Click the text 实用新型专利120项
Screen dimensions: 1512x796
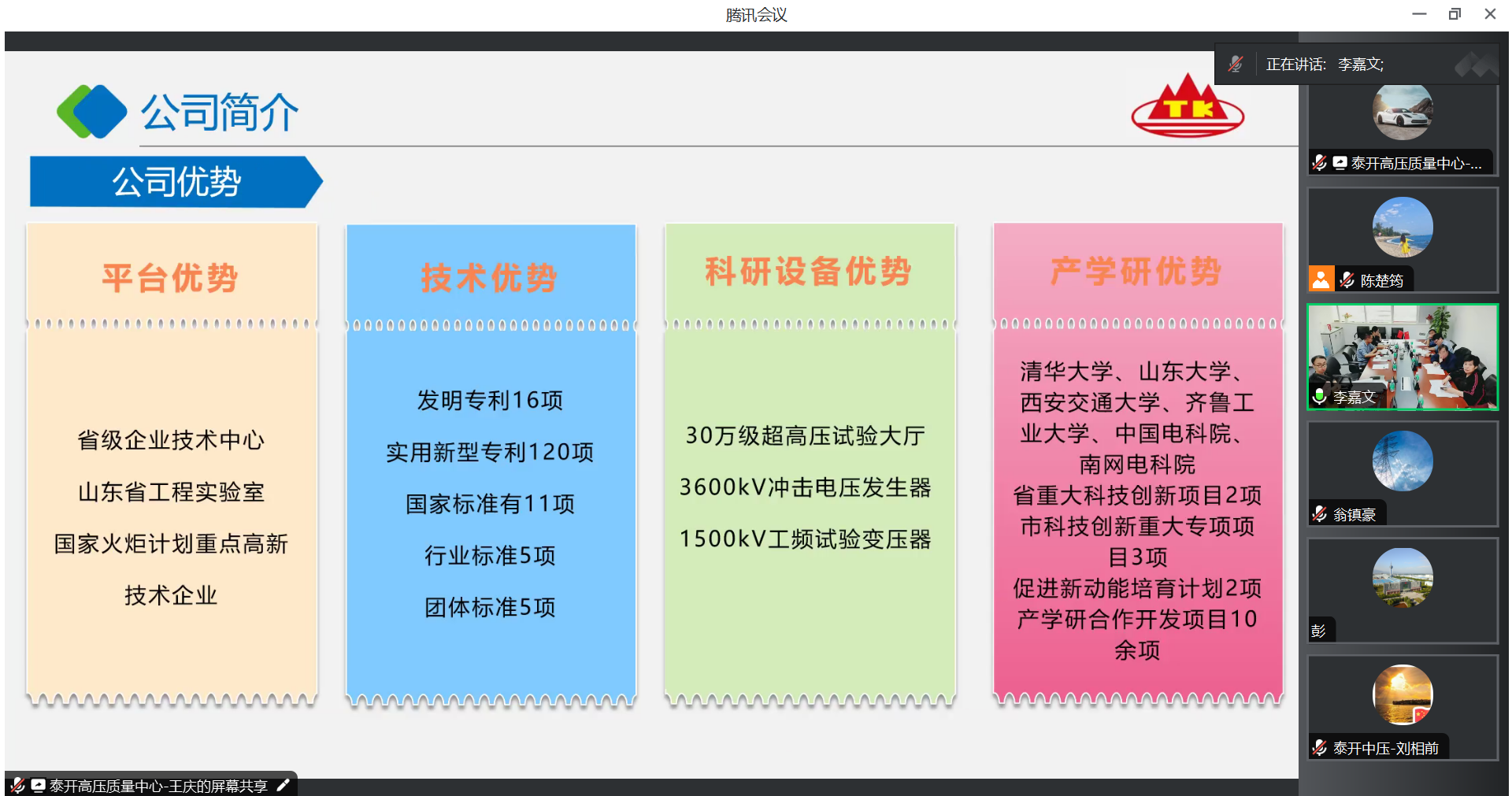(490, 453)
